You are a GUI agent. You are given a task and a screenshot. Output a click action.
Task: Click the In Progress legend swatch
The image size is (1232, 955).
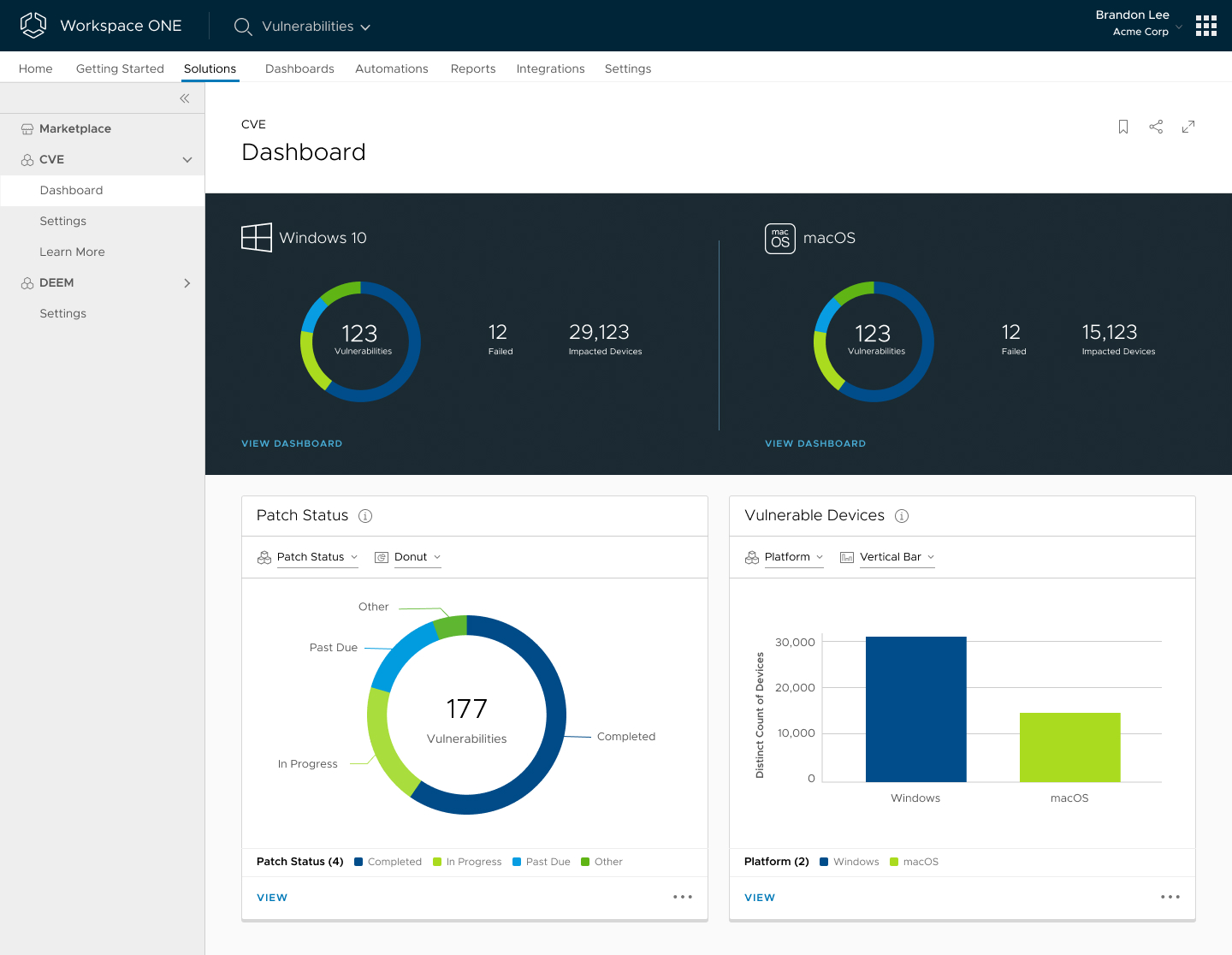[437, 862]
